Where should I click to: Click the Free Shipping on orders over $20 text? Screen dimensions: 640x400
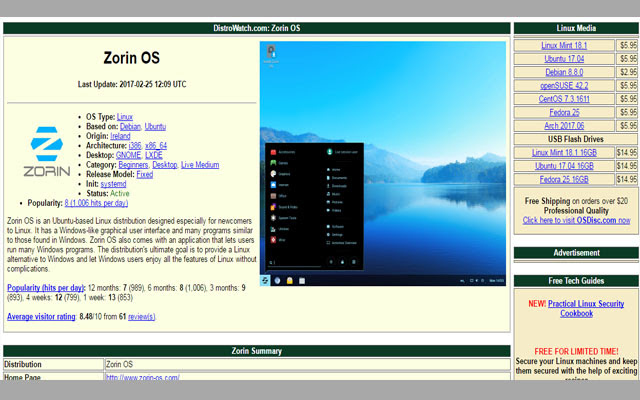pos(576,201)
